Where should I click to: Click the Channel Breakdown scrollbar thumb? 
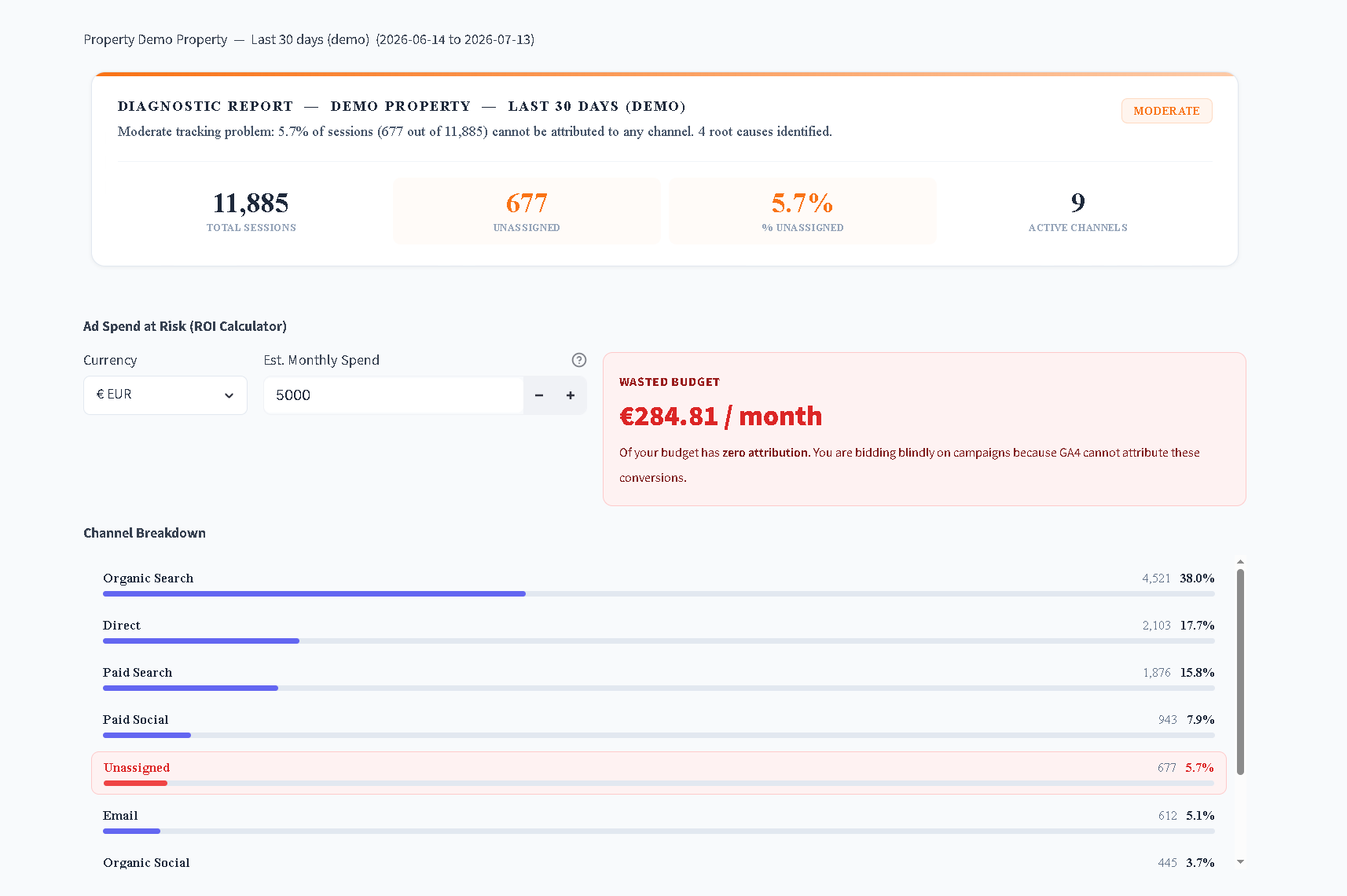(1240, 672)
